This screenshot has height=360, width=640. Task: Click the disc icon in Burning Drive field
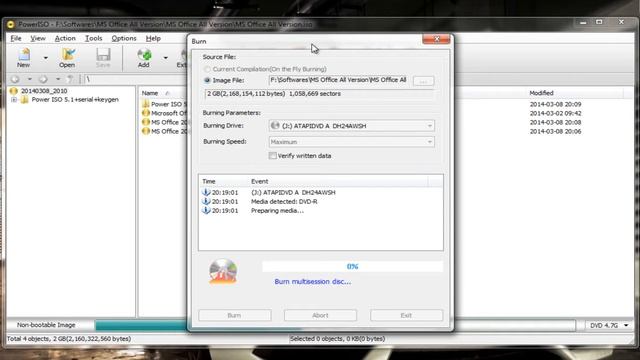[x=275, y=126]
